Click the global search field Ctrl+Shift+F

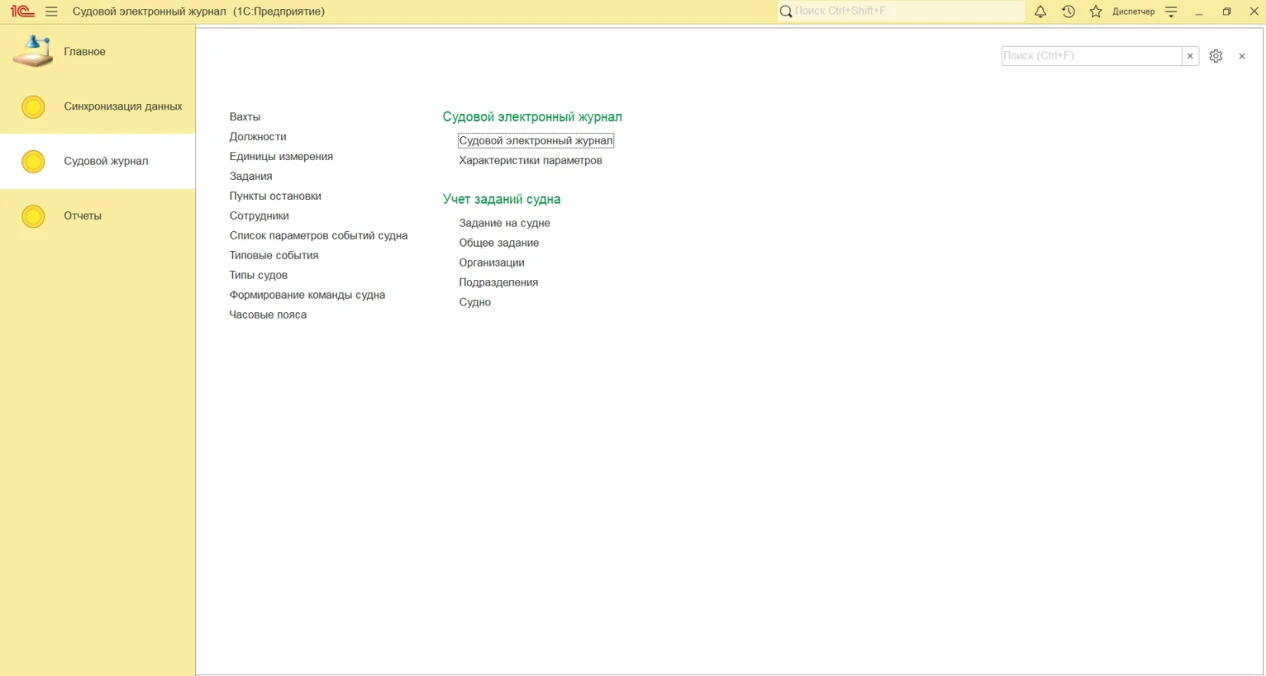(x=905, y=12)
